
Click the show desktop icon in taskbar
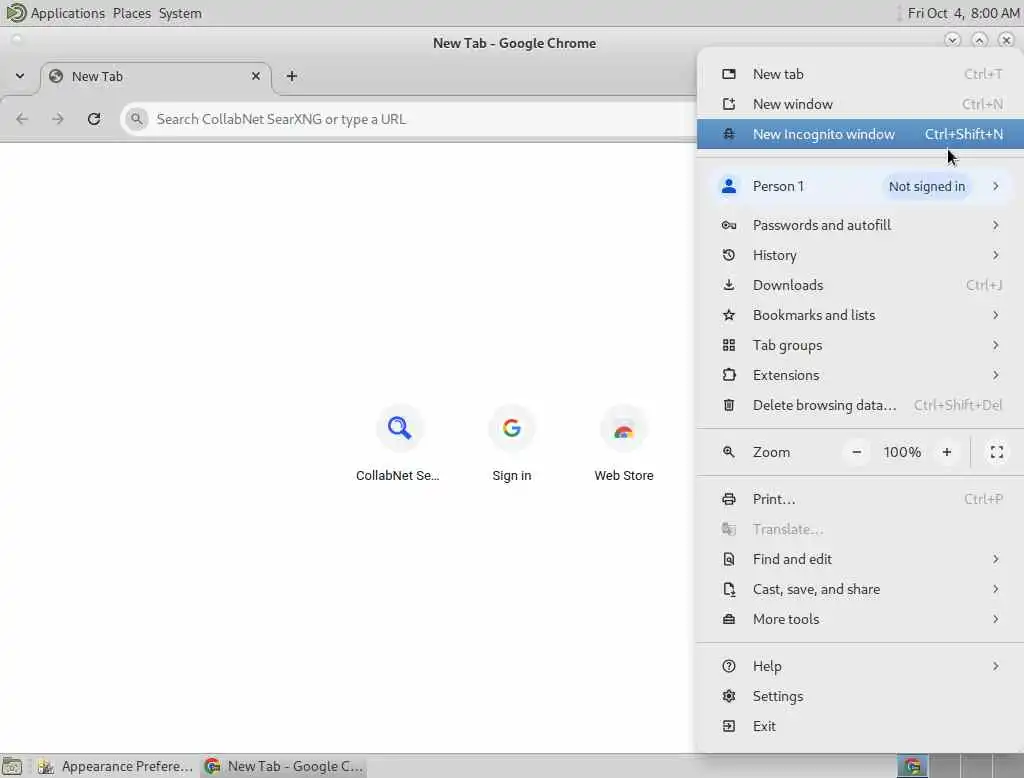12,766
